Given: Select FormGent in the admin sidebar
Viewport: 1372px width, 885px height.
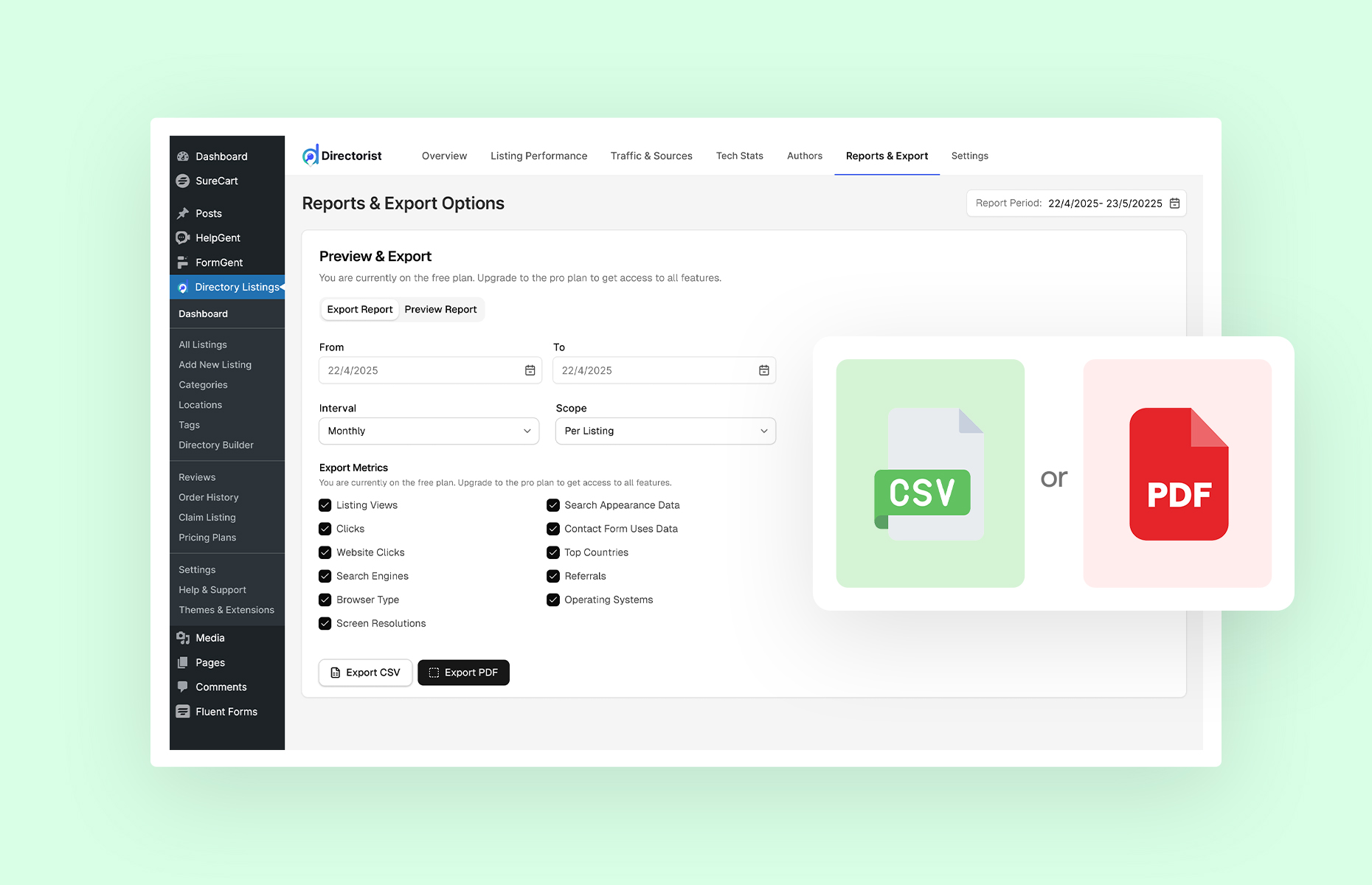Looking at the screenshot, I should [x=182, y=262].
